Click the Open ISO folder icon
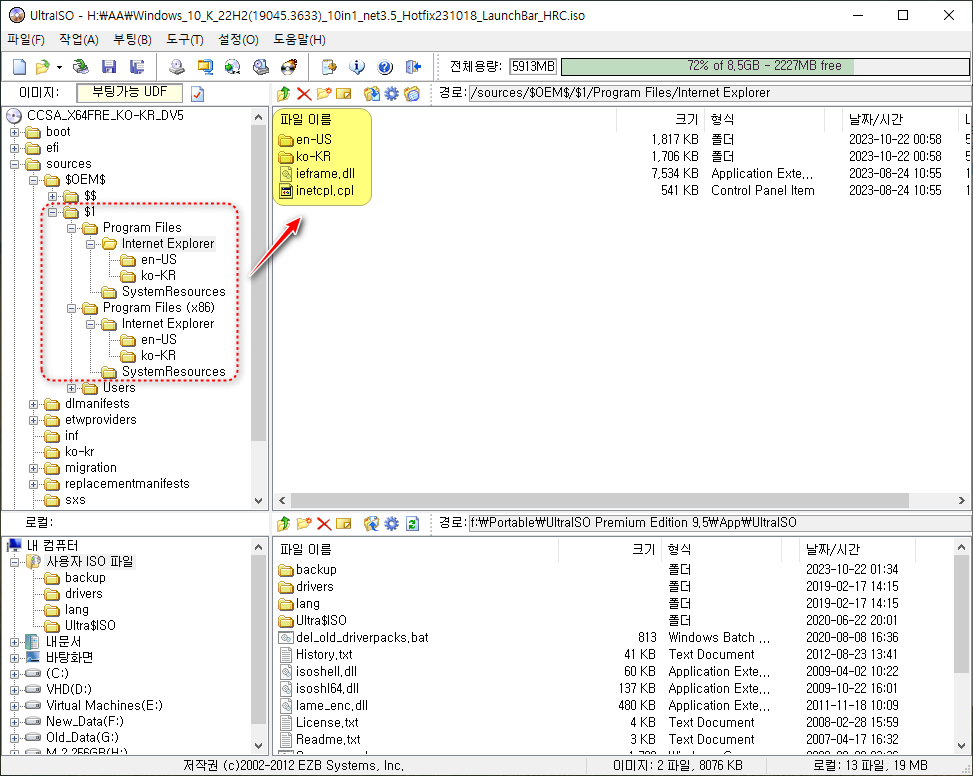This screenshot has height=776, width=973. tap(42, 66)
